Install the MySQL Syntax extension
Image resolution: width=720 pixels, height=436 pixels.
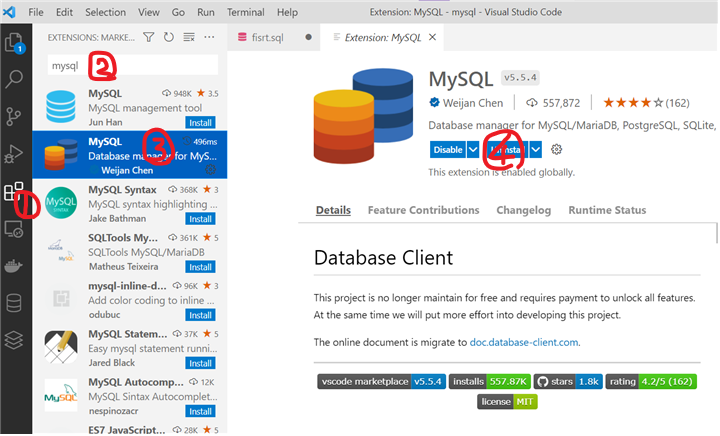click(x=201, y=219)
